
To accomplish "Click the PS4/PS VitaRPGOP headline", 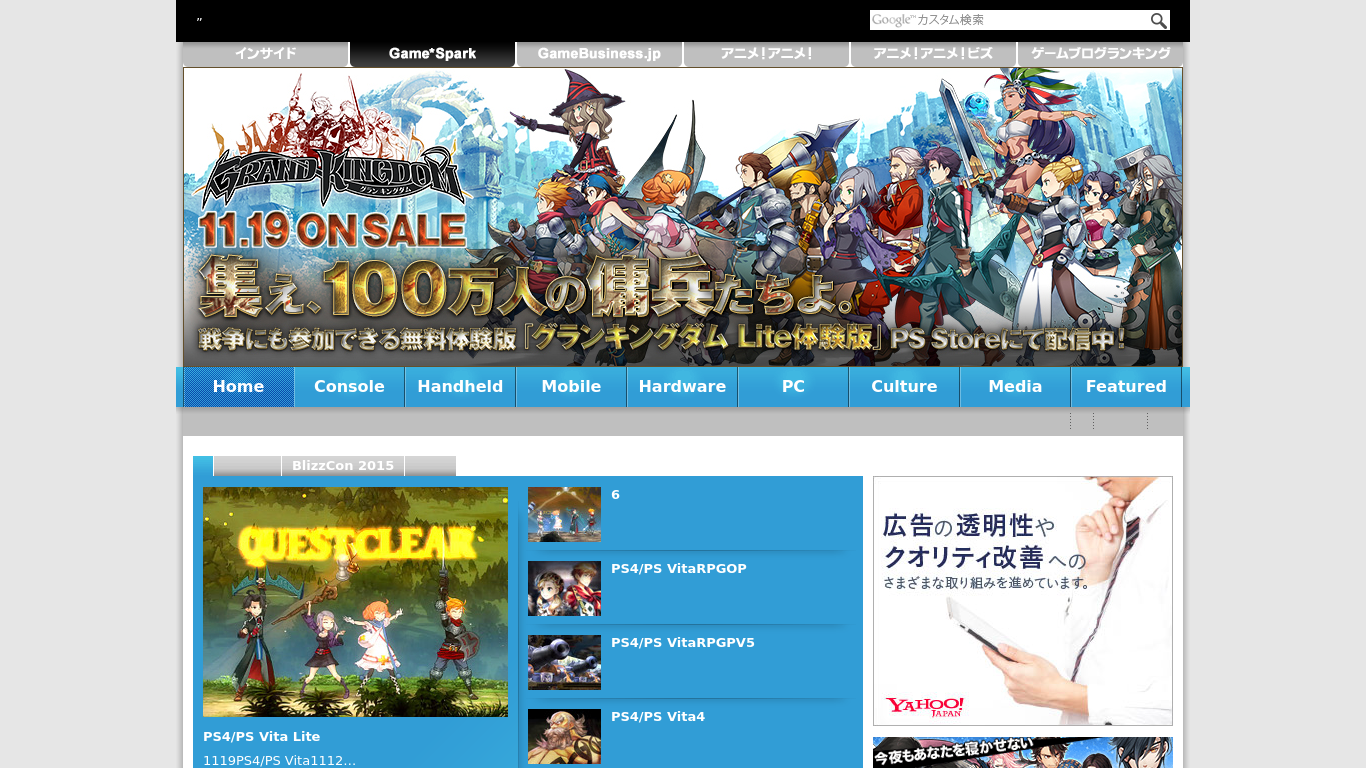I will [x=678, y=568].
